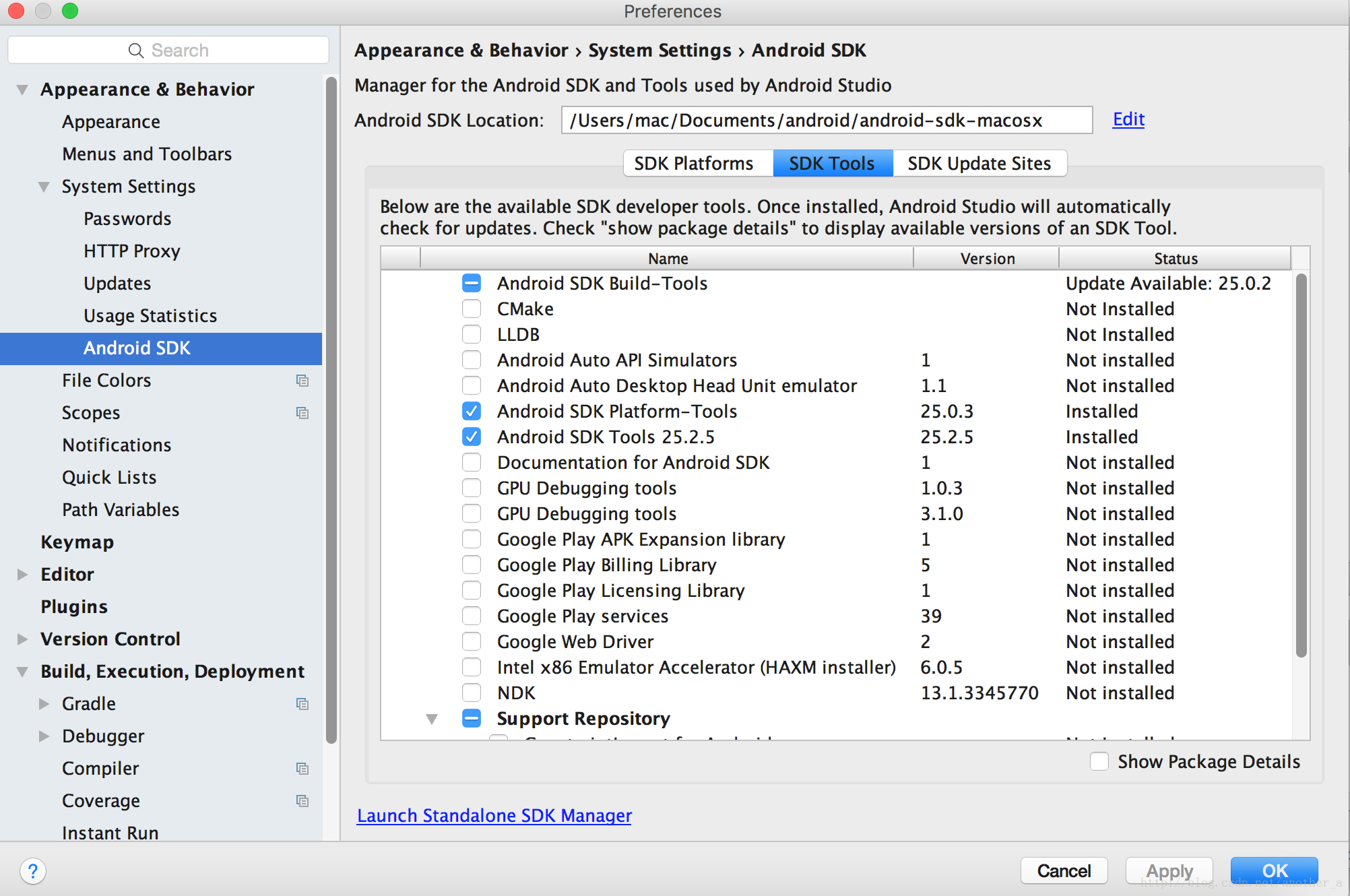Open Appearance settings page
The width and height of the screenshot is (1350, 896).
pos(111,122)
